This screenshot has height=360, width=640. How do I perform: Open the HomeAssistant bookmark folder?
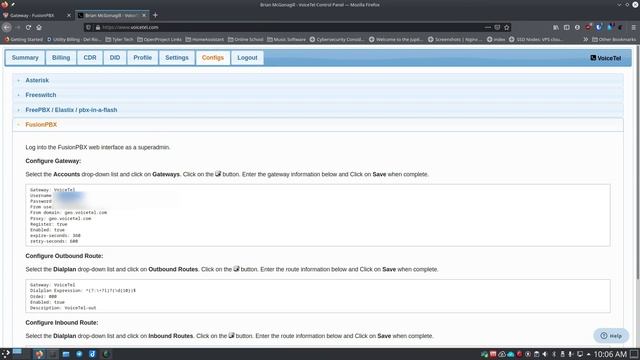tap(204, 39)
